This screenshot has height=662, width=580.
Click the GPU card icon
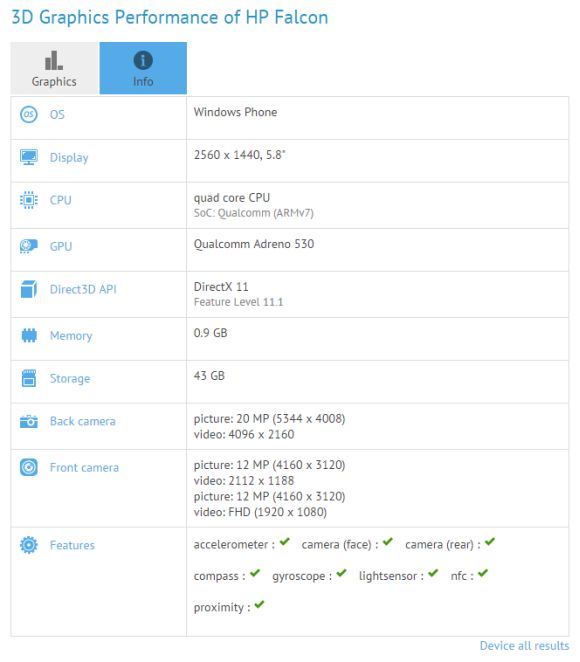(29, 246)
